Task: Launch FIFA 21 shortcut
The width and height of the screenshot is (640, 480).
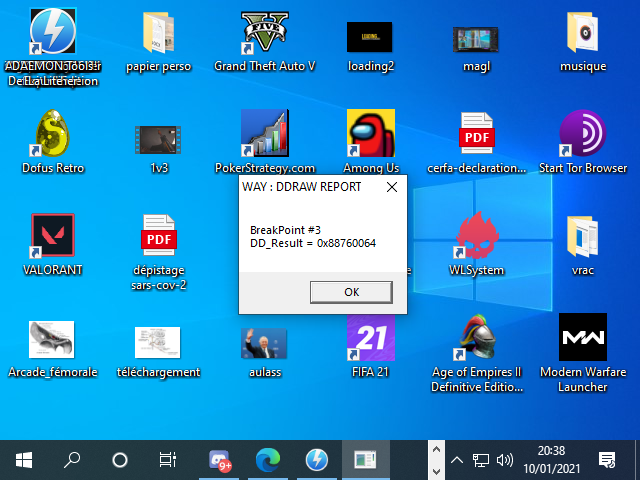Action: [x=371, y=338]
